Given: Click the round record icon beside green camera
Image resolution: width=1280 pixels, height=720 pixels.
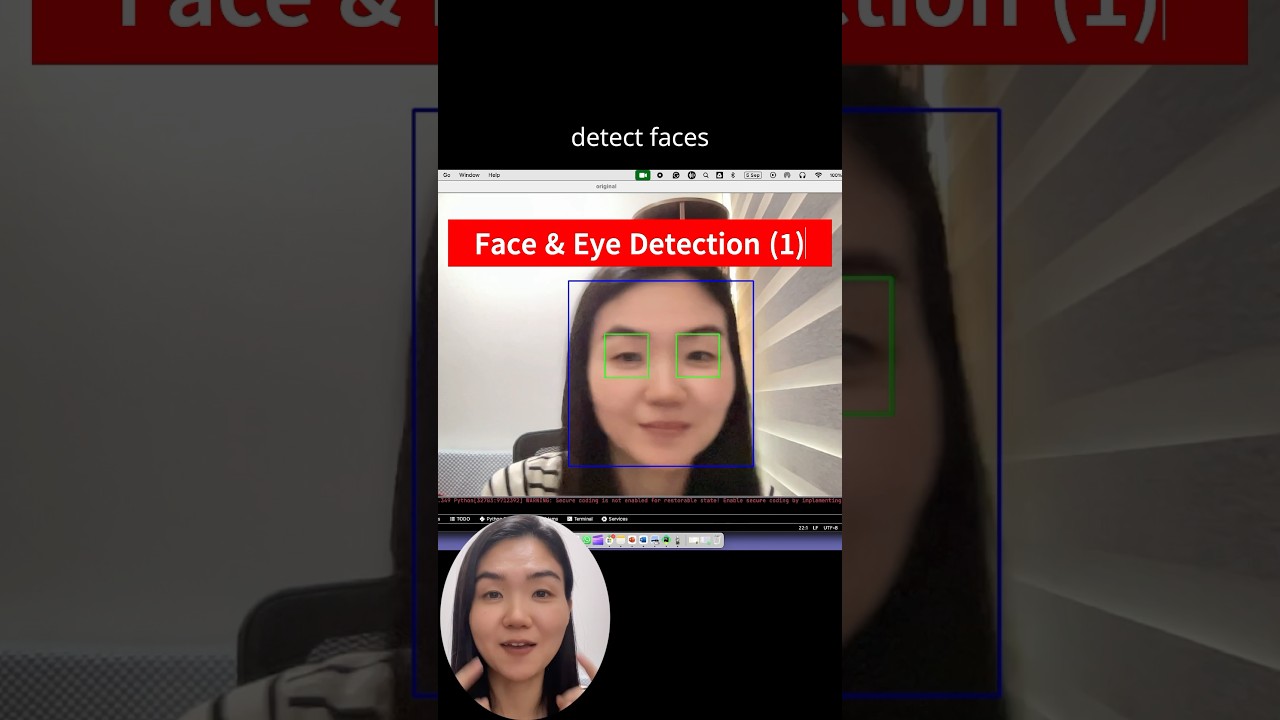Looking at the screenshot, I should click(x=660, y=175).
